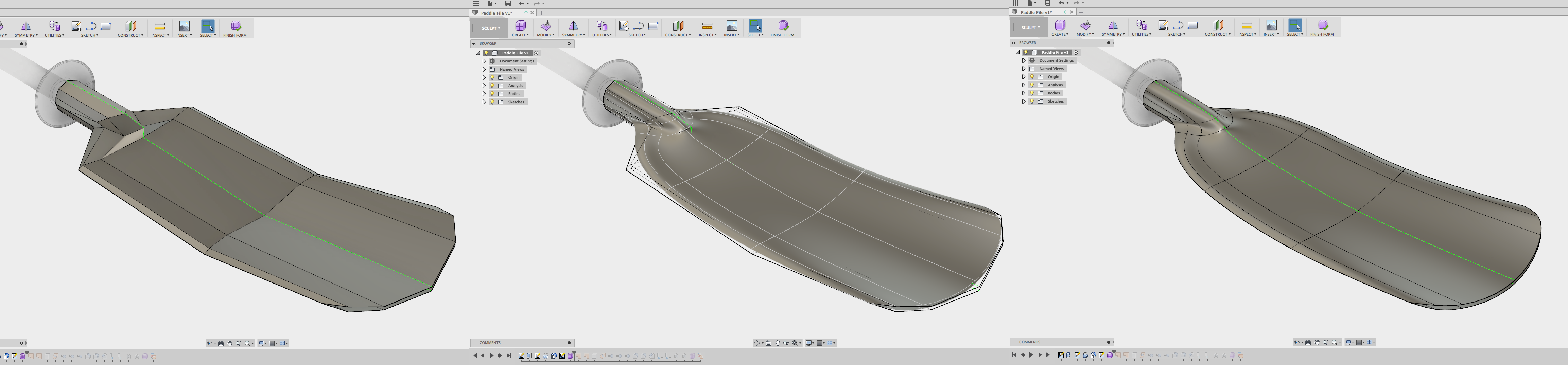Click the Pan hand icon in right window
1568x365 pixels.
pos(1317,343)
